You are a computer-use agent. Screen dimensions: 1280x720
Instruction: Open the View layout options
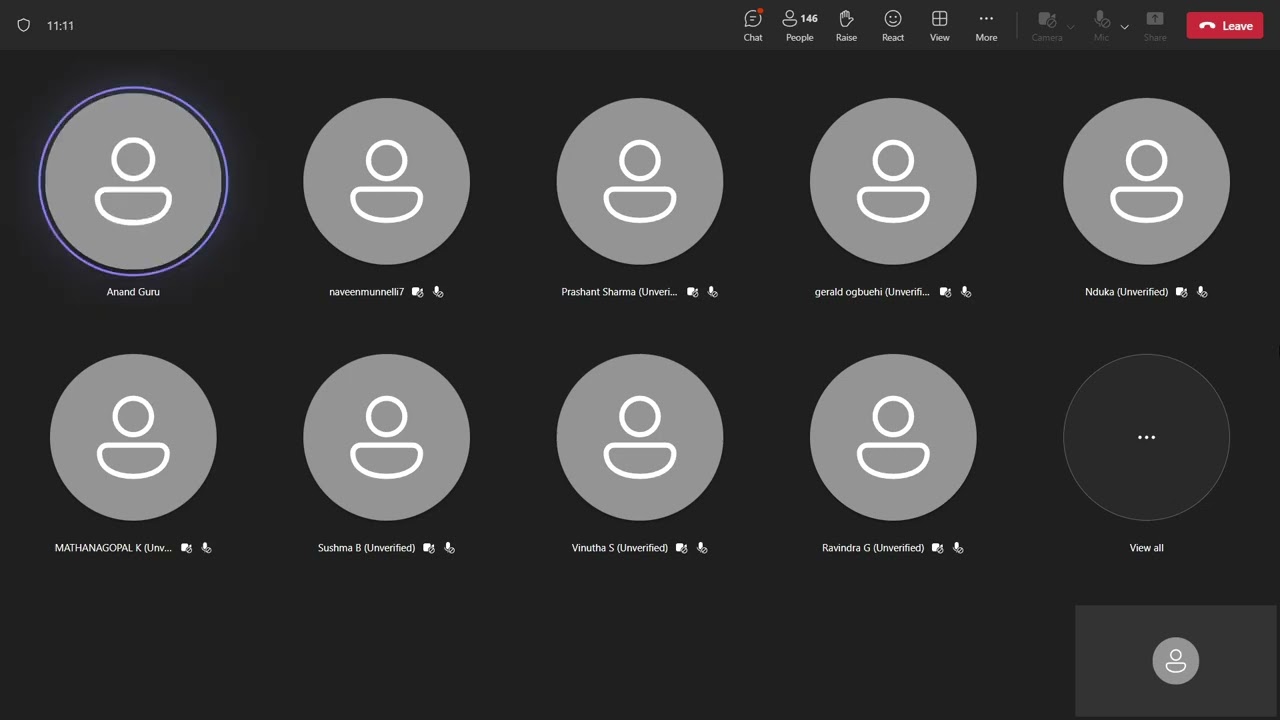click(x=940, y=26)
